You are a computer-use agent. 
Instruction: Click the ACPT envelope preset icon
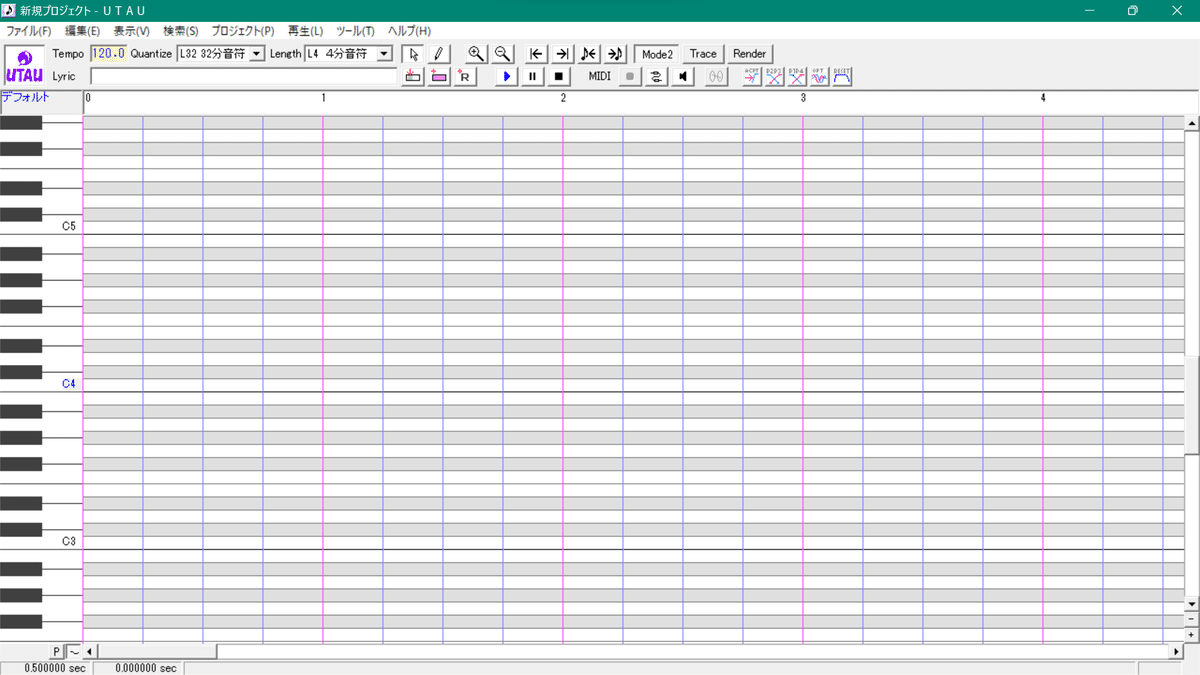(752, 76)
